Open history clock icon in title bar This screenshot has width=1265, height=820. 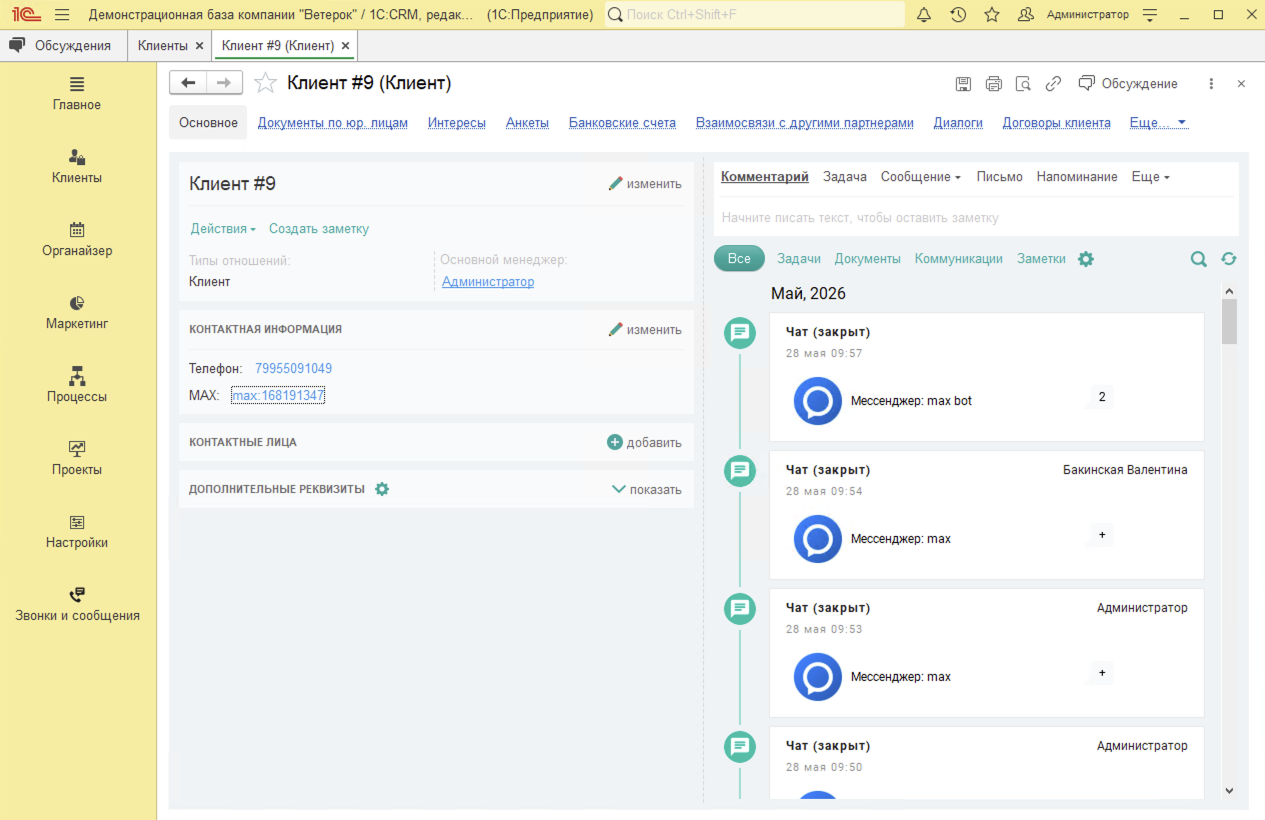(958, 15)
